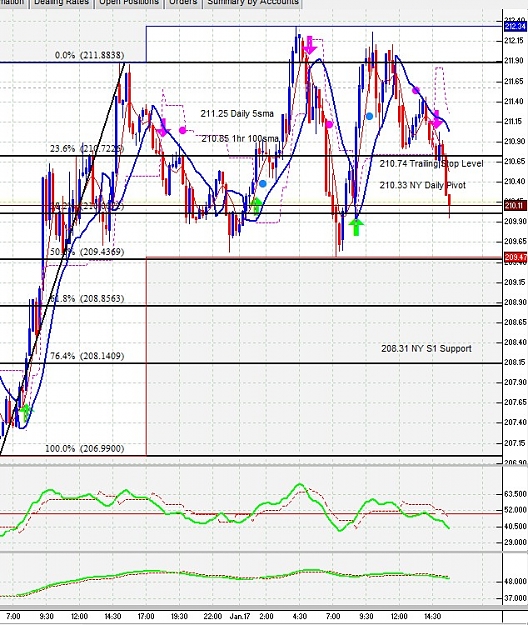The image size is (528, 625).
Task: Select the '23.6%' Fibonacci level label
Action: pos(63,149)
